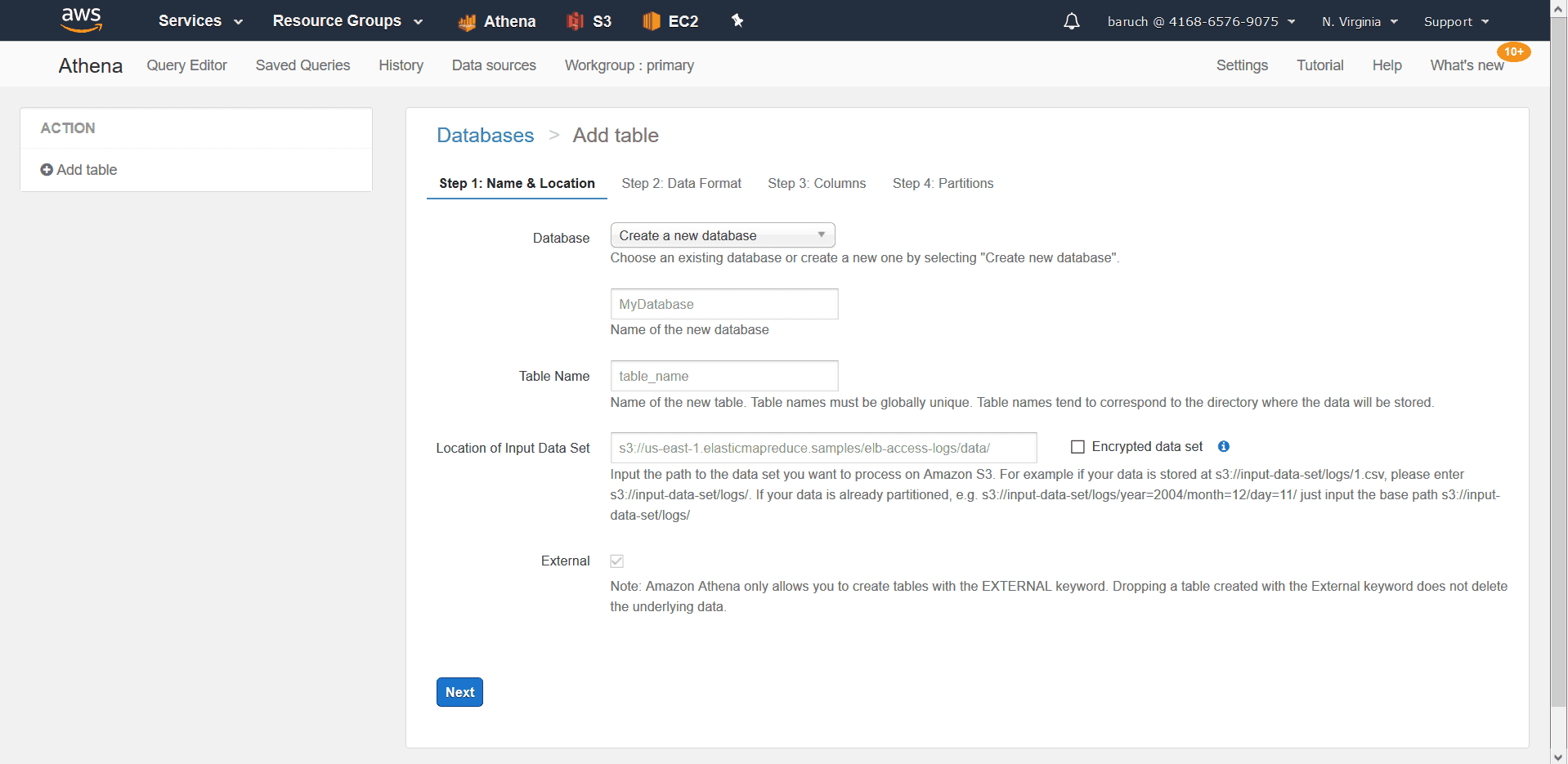The height and width of the screenshot is (764, 1568).
Task: Focus the Table Name input field
Action: [x=724, y=376]
